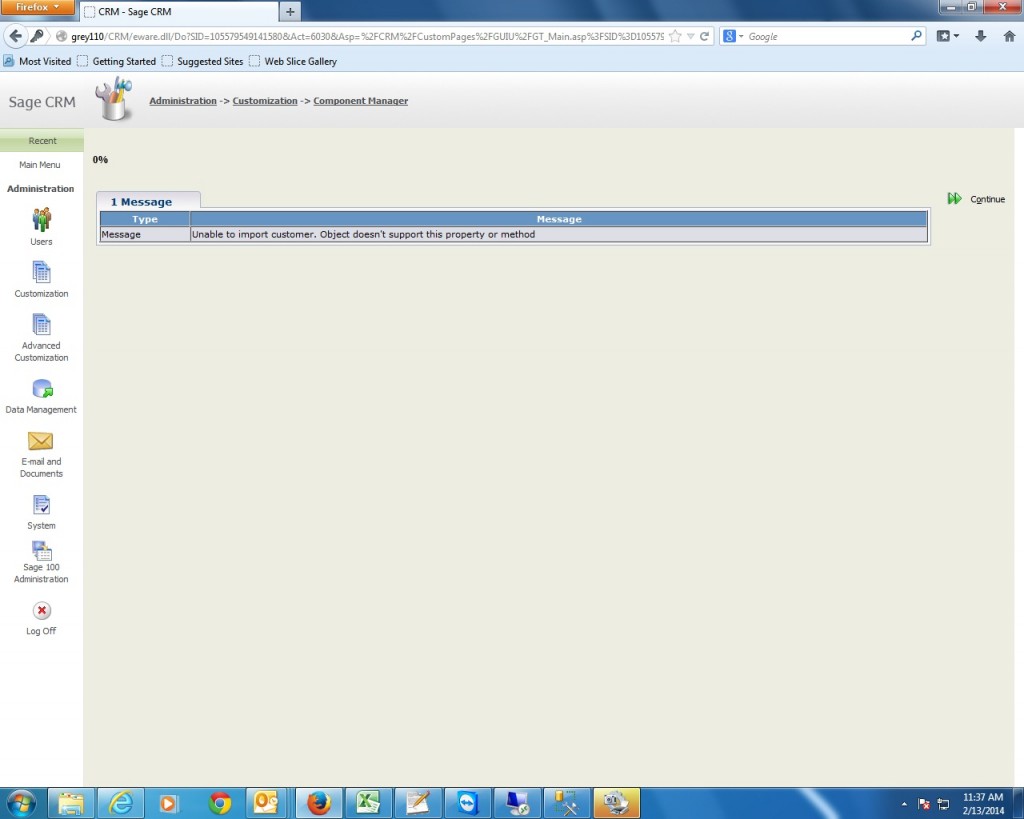
Task: Open the System settings icon
Action: [41, 505]
